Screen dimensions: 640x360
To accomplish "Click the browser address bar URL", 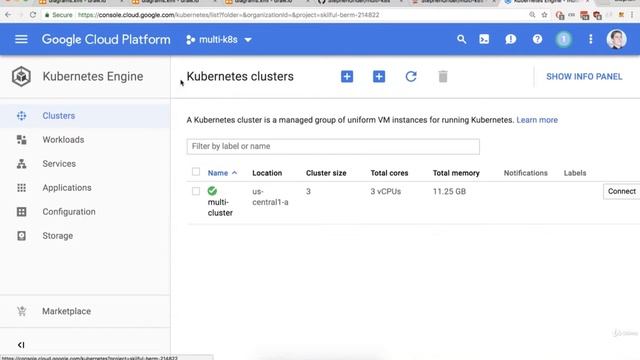I will (x=229, y=15).
